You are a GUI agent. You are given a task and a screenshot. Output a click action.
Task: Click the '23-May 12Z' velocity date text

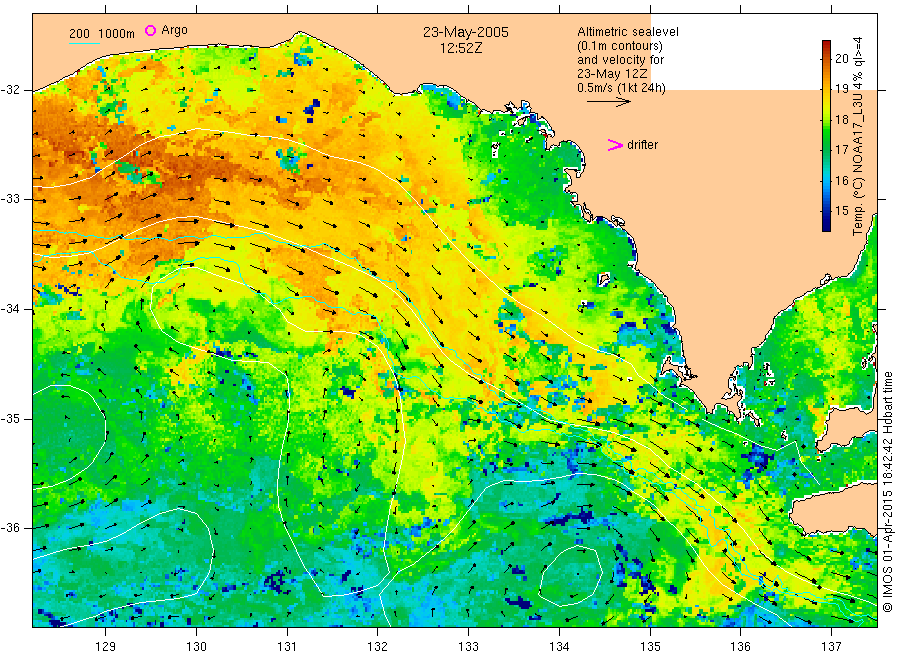[x=612, y=74]
